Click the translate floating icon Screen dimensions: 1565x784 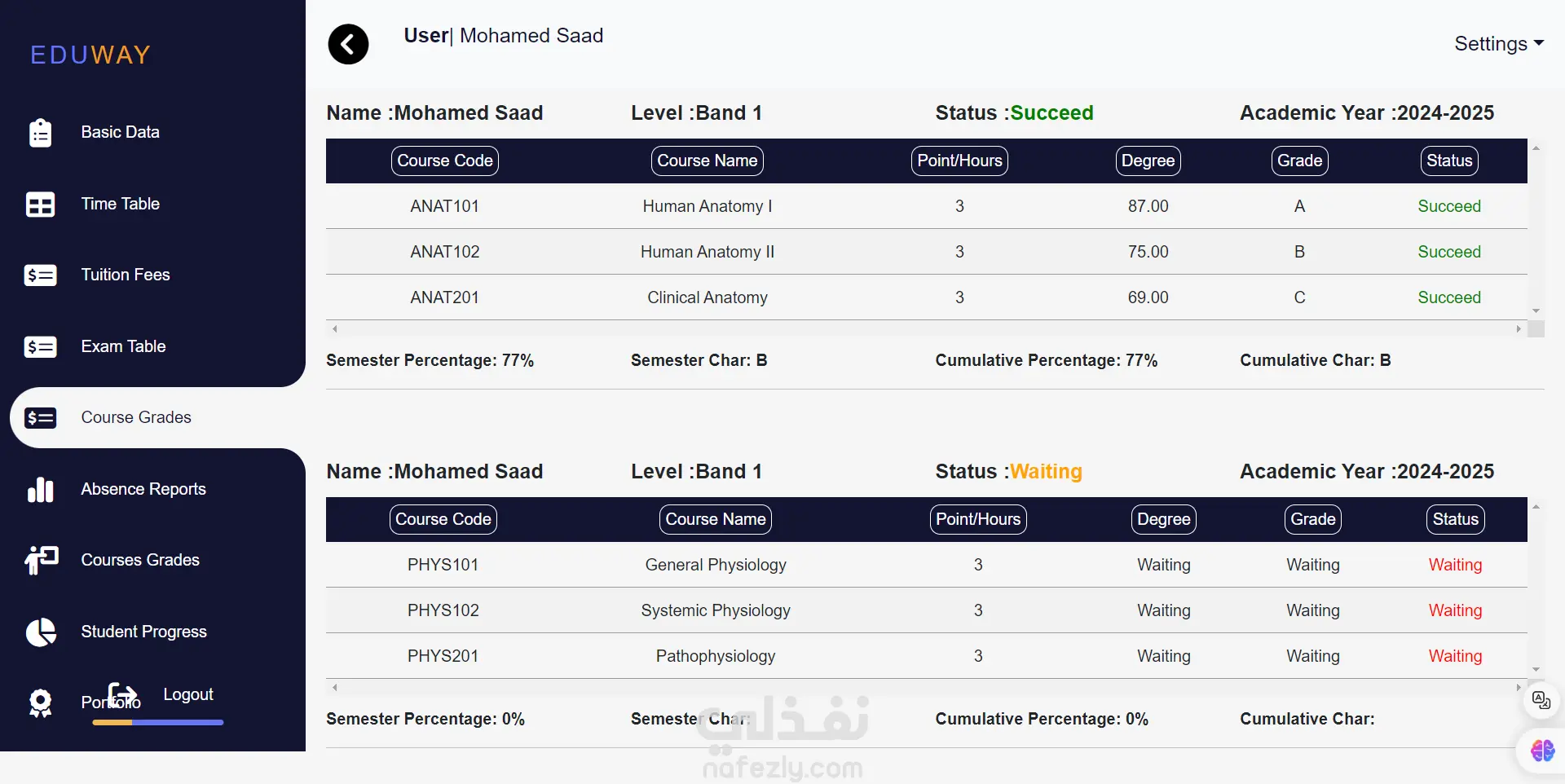[1541, 700]
